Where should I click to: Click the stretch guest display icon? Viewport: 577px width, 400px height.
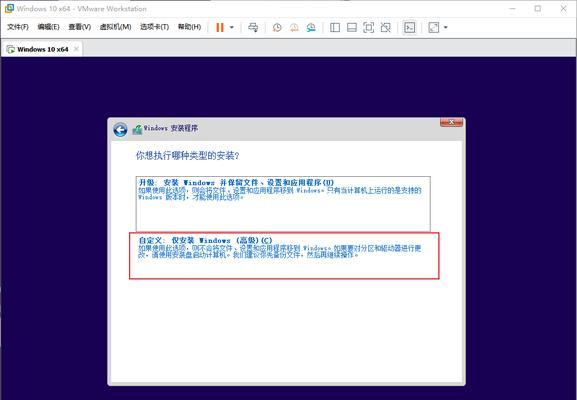tap(434, 27)
